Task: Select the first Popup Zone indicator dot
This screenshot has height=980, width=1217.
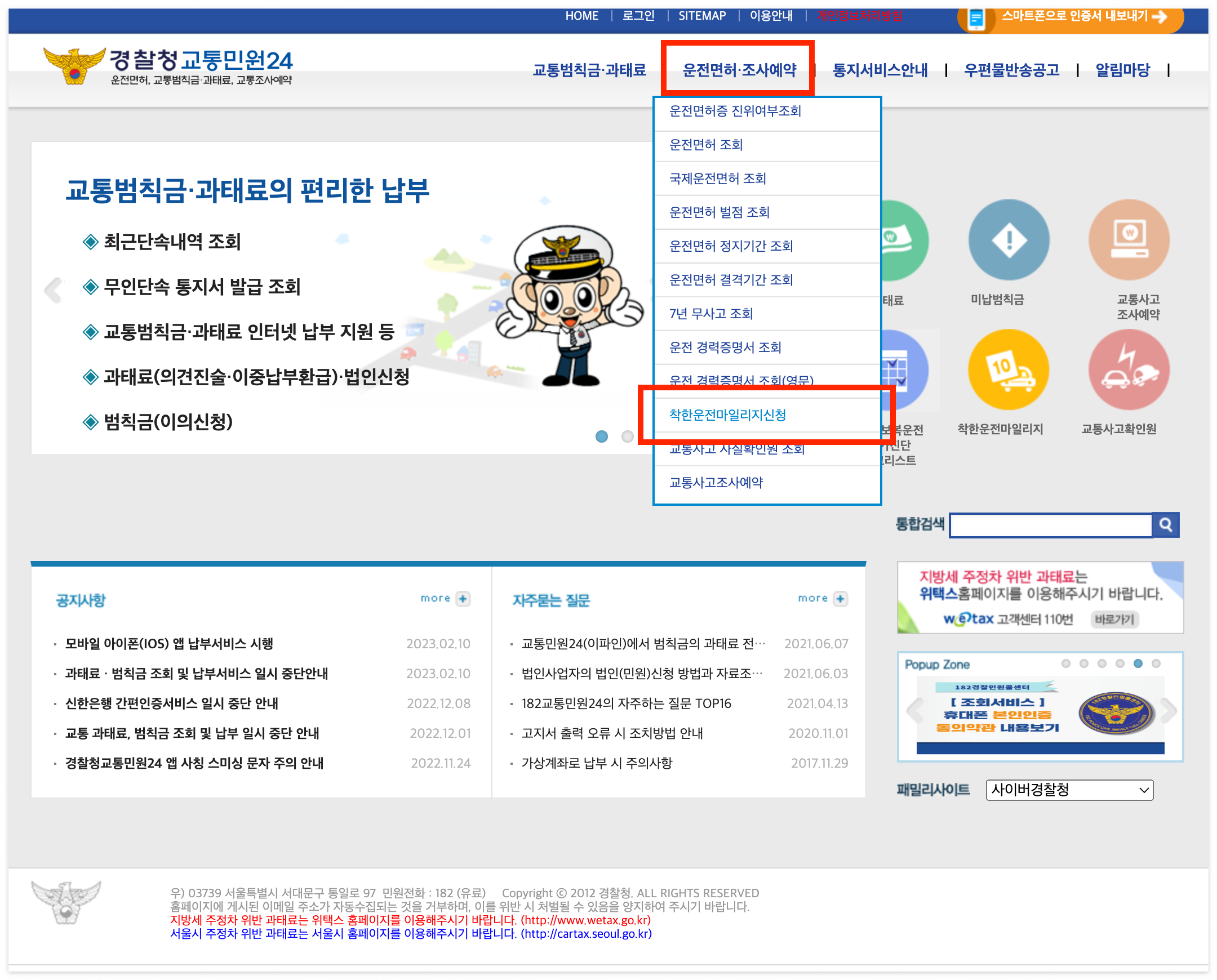Action: [1065, 664]
